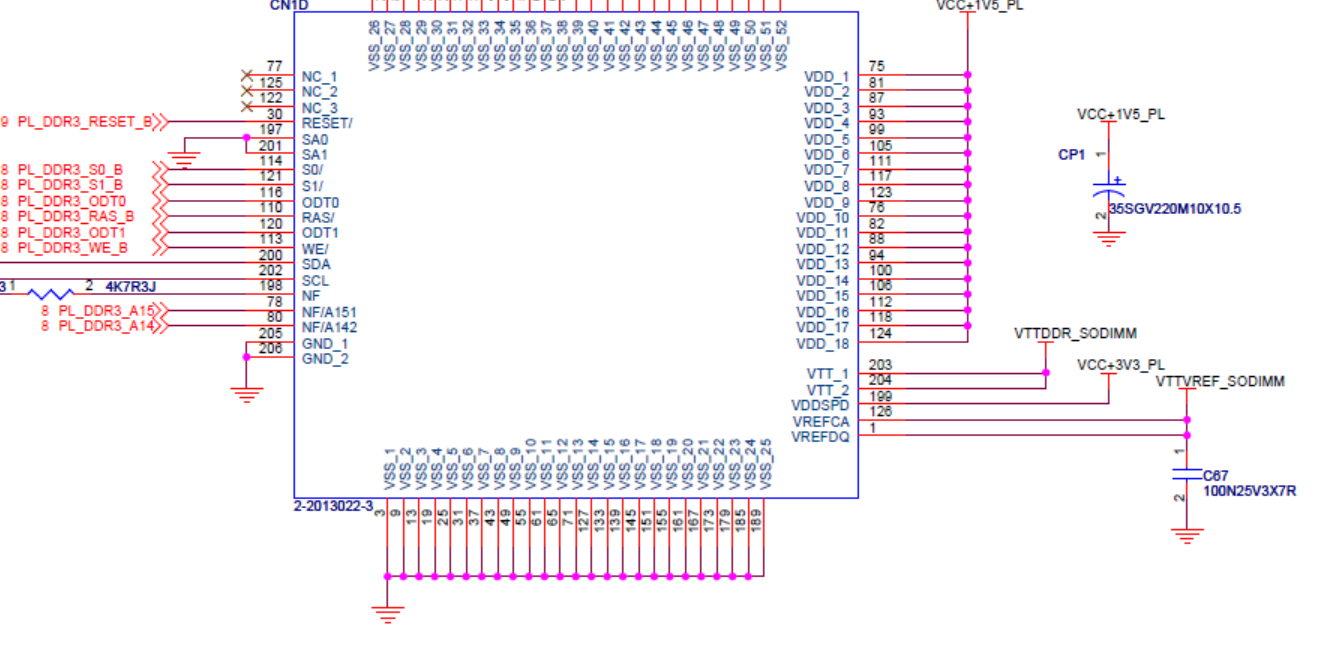Click the ground symbol below GND_2 wire
The width and height of the screenshot is (1326, 653).
pos(246,394)
